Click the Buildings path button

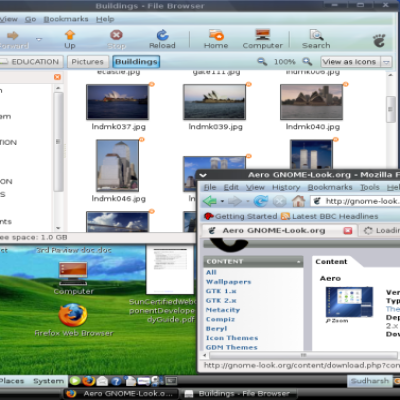(x=136, y=62)
